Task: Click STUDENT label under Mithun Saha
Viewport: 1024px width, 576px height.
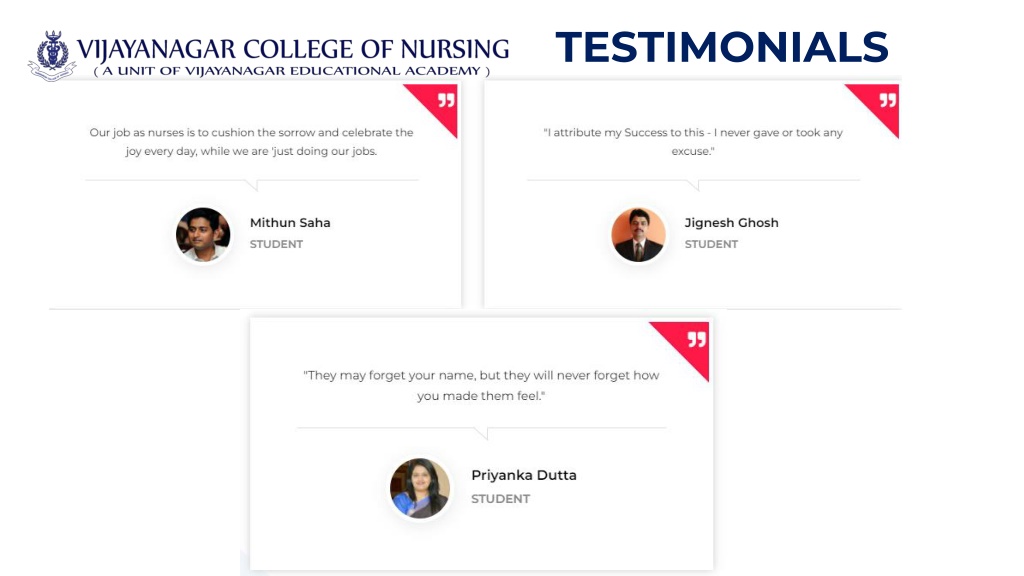Action: tap(276, 244)
